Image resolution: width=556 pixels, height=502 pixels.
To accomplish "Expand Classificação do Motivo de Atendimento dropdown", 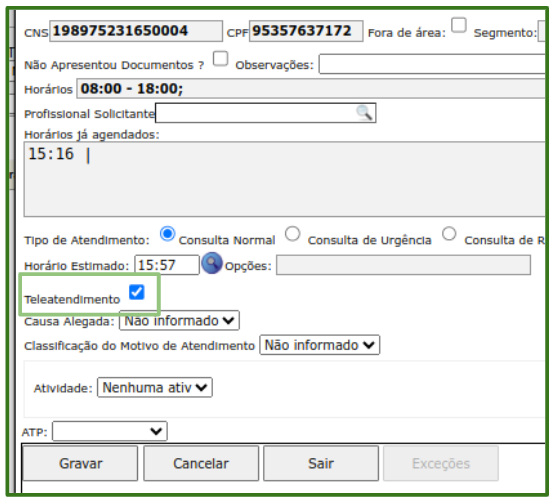I will pyautogui.click(x=319, y=345).
